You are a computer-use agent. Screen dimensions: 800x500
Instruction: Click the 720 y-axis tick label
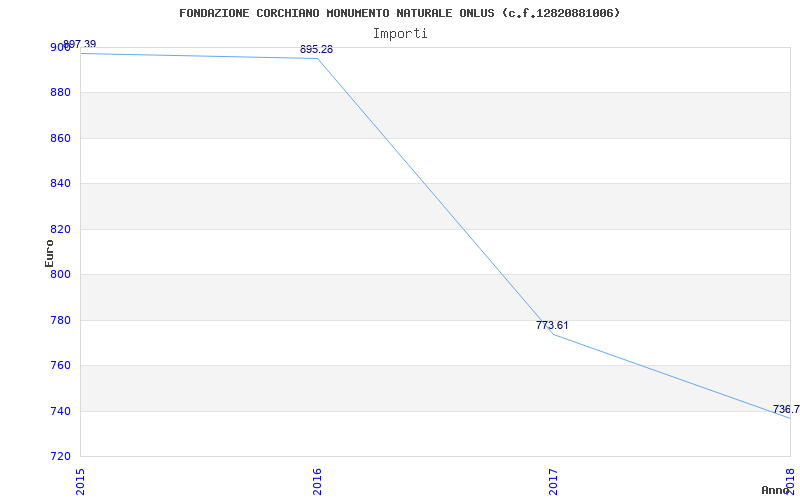click(60, 456)
